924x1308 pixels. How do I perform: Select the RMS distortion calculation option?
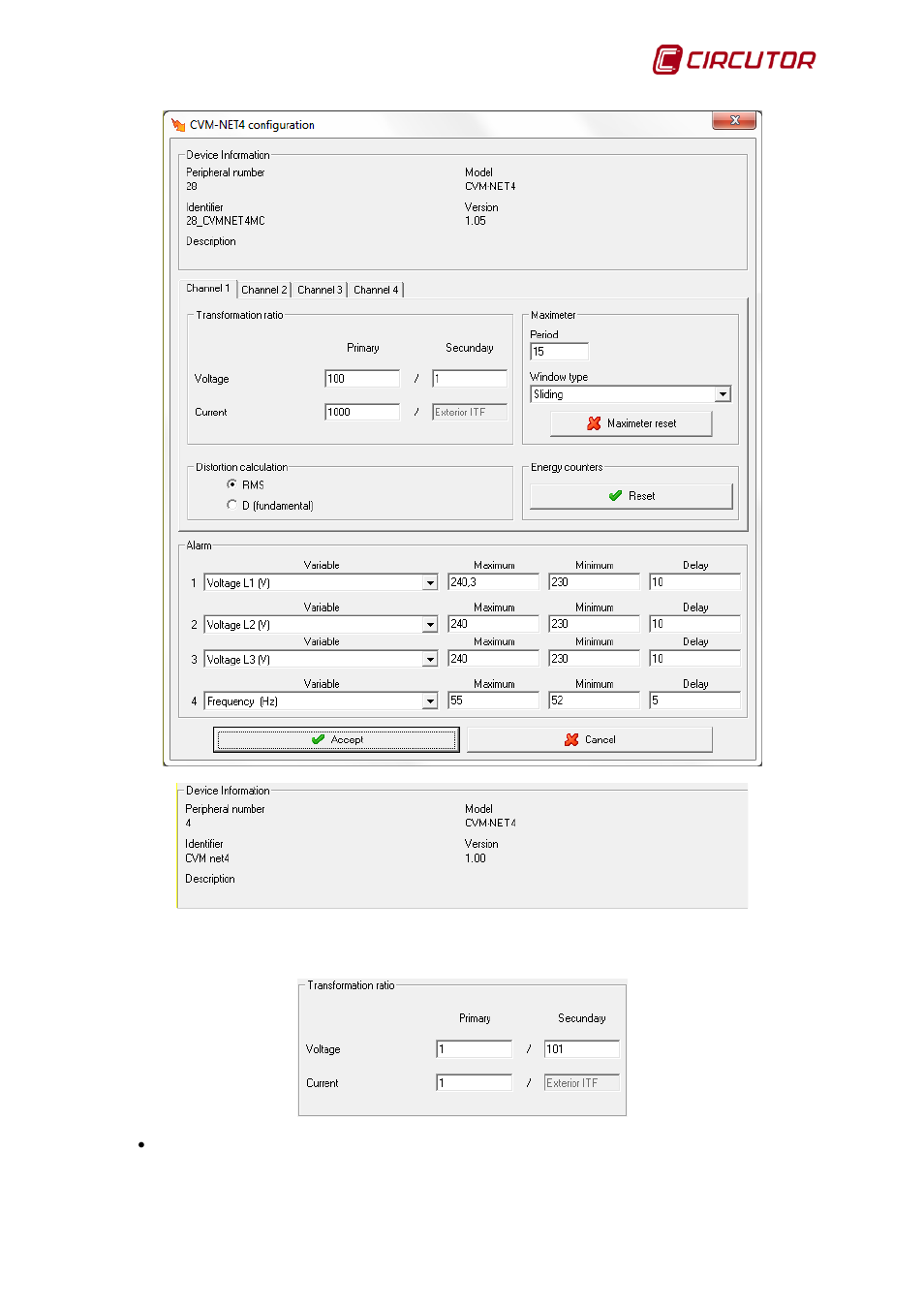tap(231, 483)
